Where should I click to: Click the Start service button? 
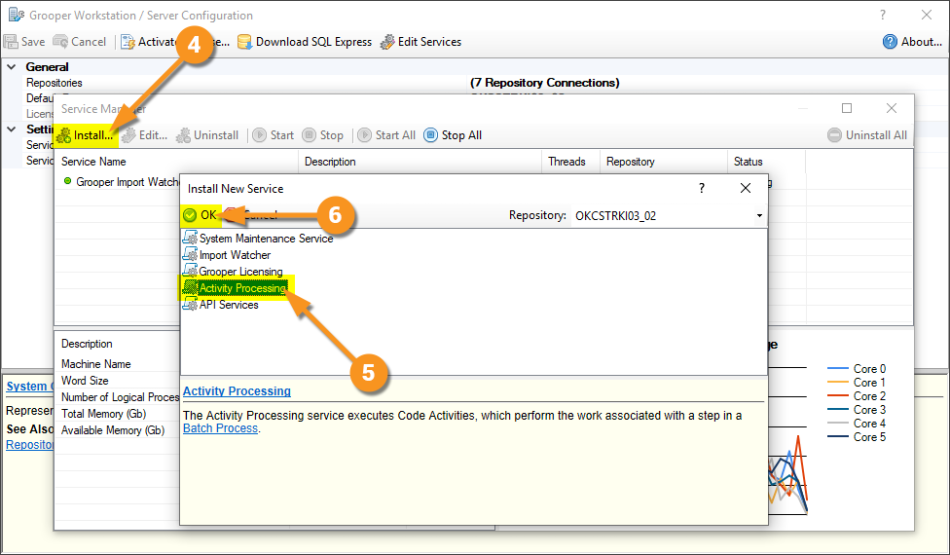coord(273,135)
